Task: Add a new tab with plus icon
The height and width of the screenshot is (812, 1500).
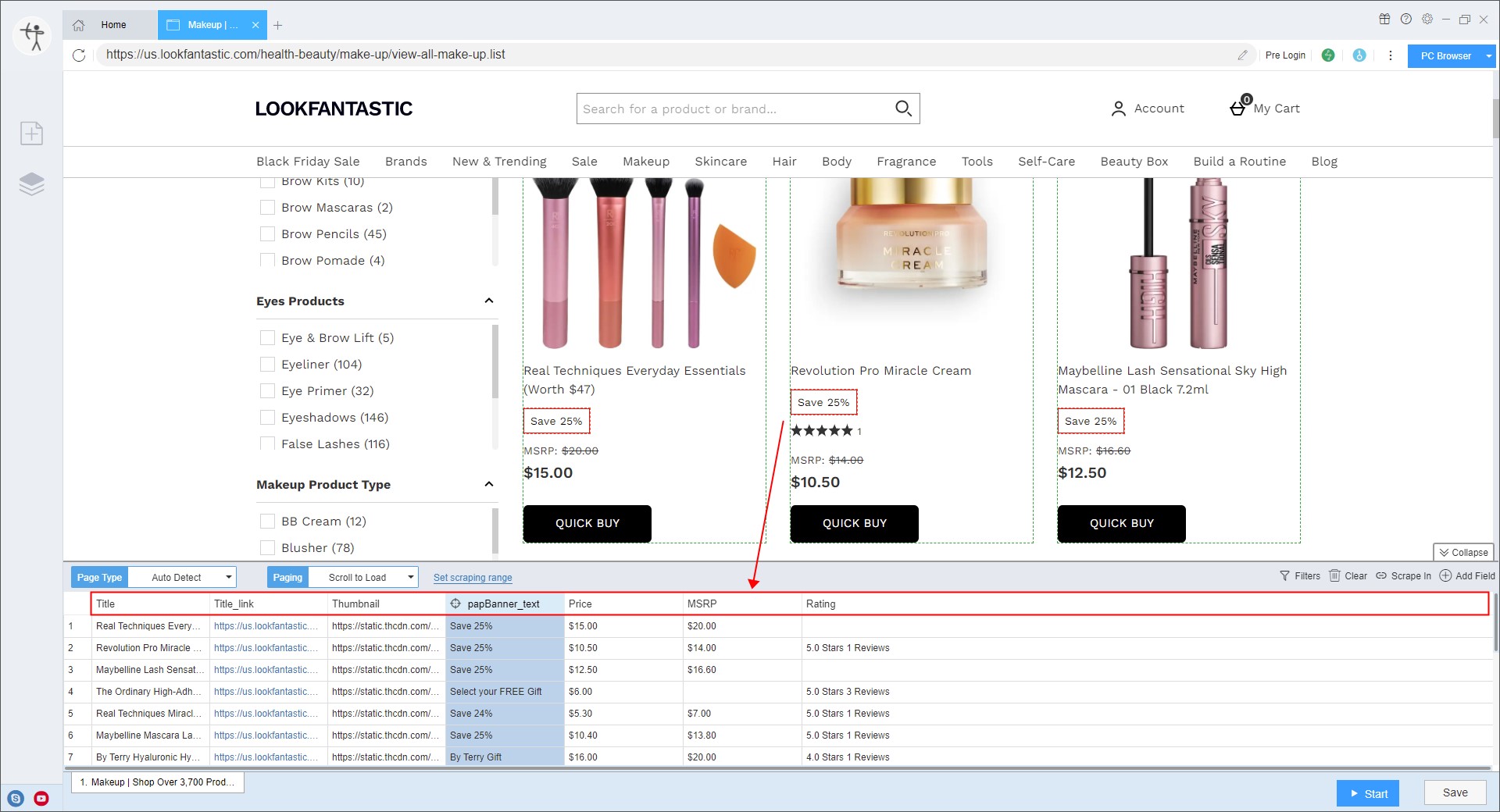Action: (277, 25)
